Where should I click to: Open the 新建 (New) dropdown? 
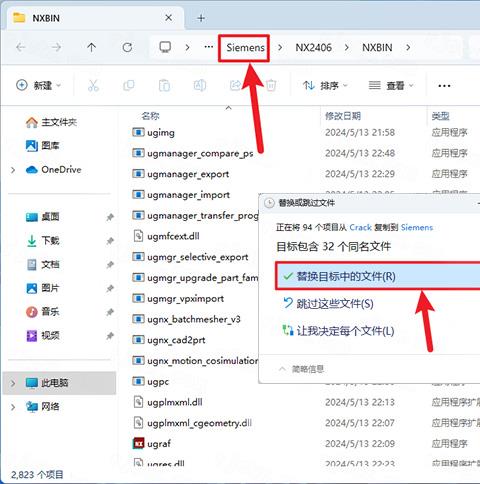(x=39, y=86)
